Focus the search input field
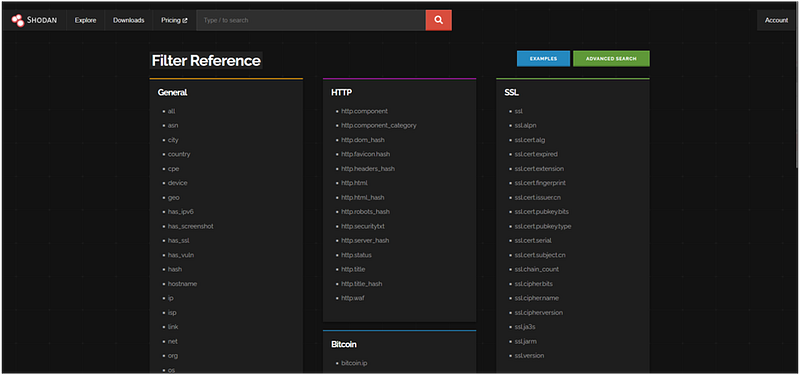800x375 pixels. pos(311,20)
